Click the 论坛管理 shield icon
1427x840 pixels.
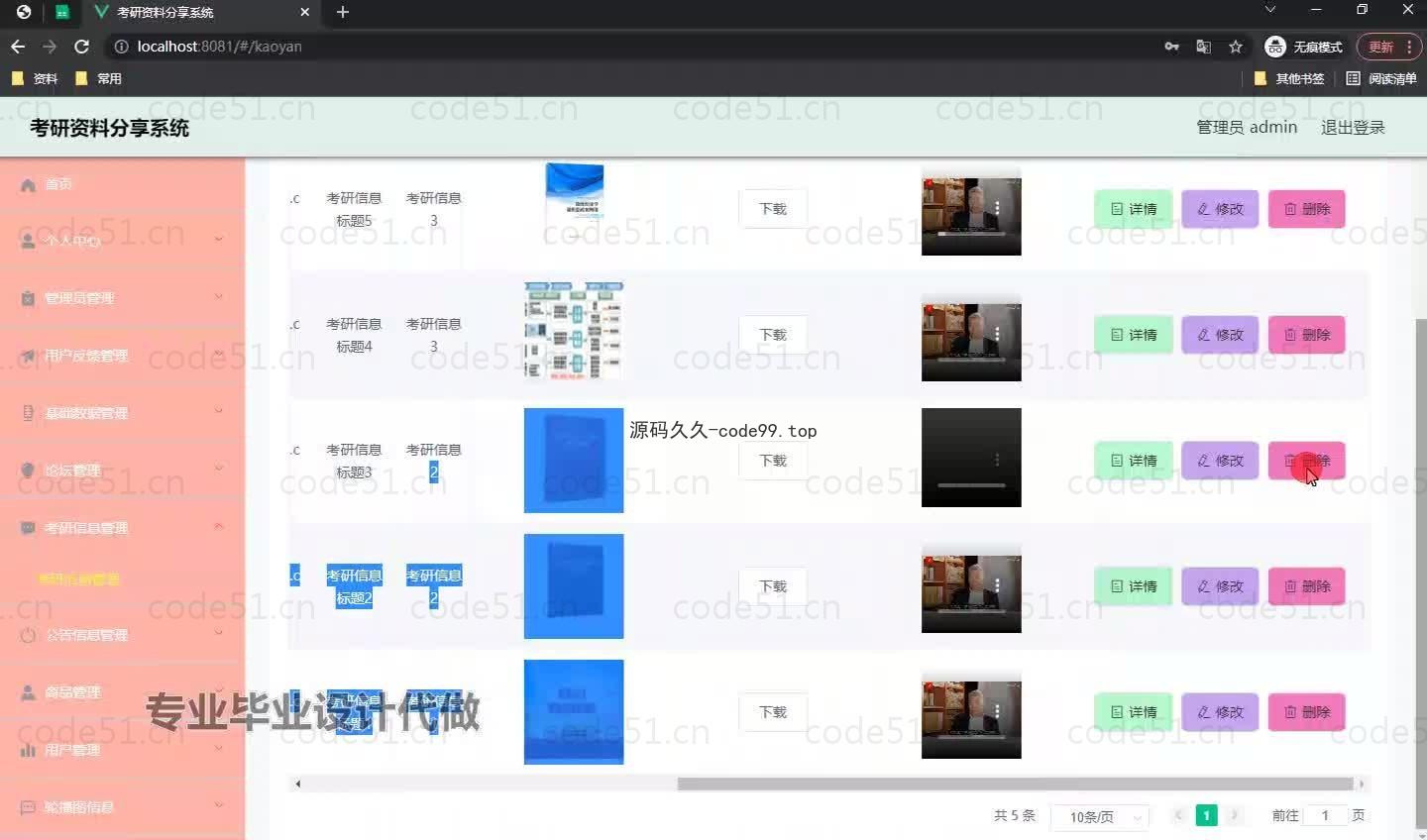coord(28,471)
